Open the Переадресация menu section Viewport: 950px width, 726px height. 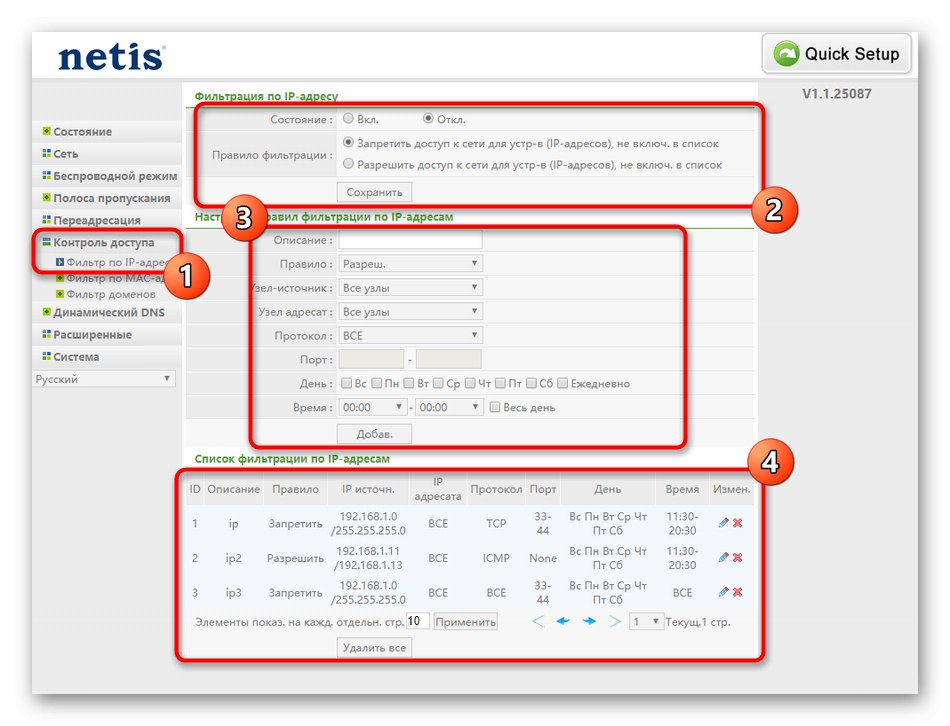pos(97,220)
